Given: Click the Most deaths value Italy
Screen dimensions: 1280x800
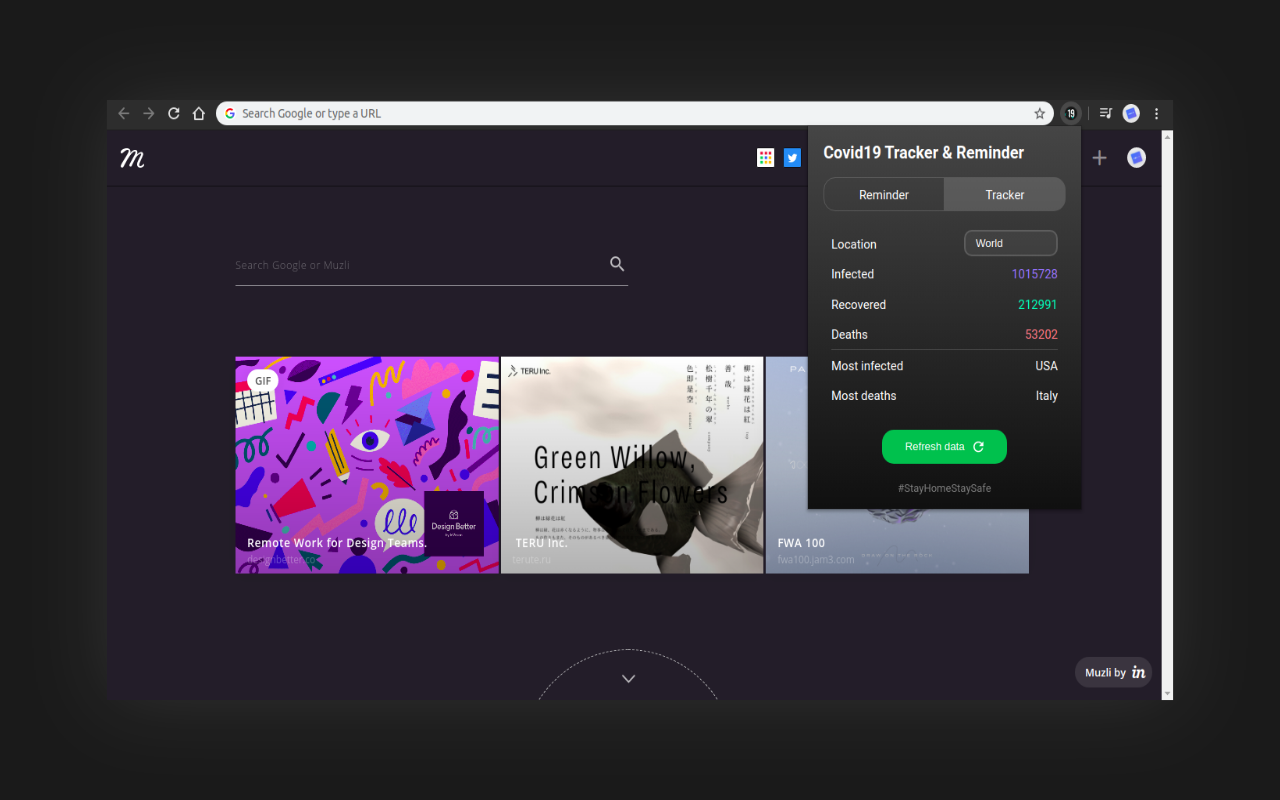Looking at the screenshot, I should click(x=1047, y=396).
